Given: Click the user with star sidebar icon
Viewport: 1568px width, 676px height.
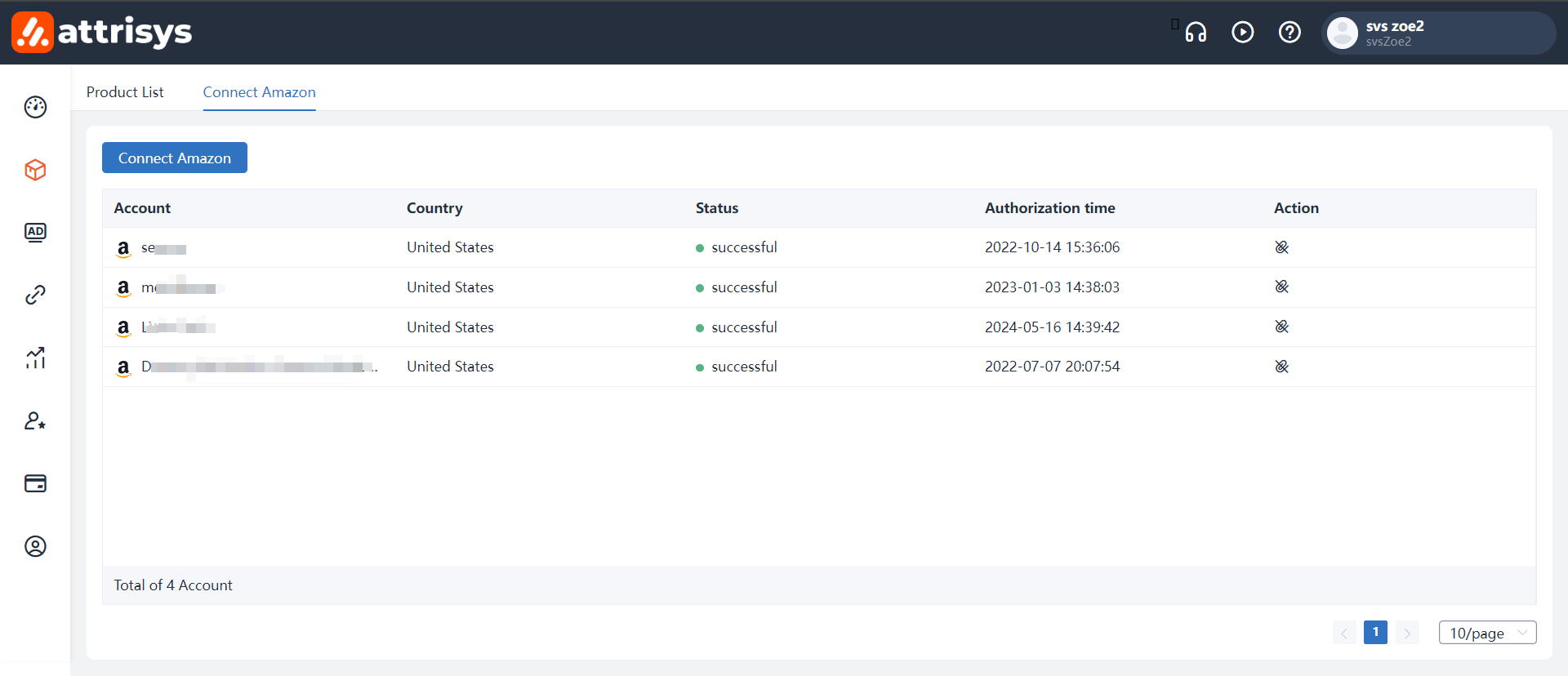Looking at the screenshot, I should coord(35,420).
